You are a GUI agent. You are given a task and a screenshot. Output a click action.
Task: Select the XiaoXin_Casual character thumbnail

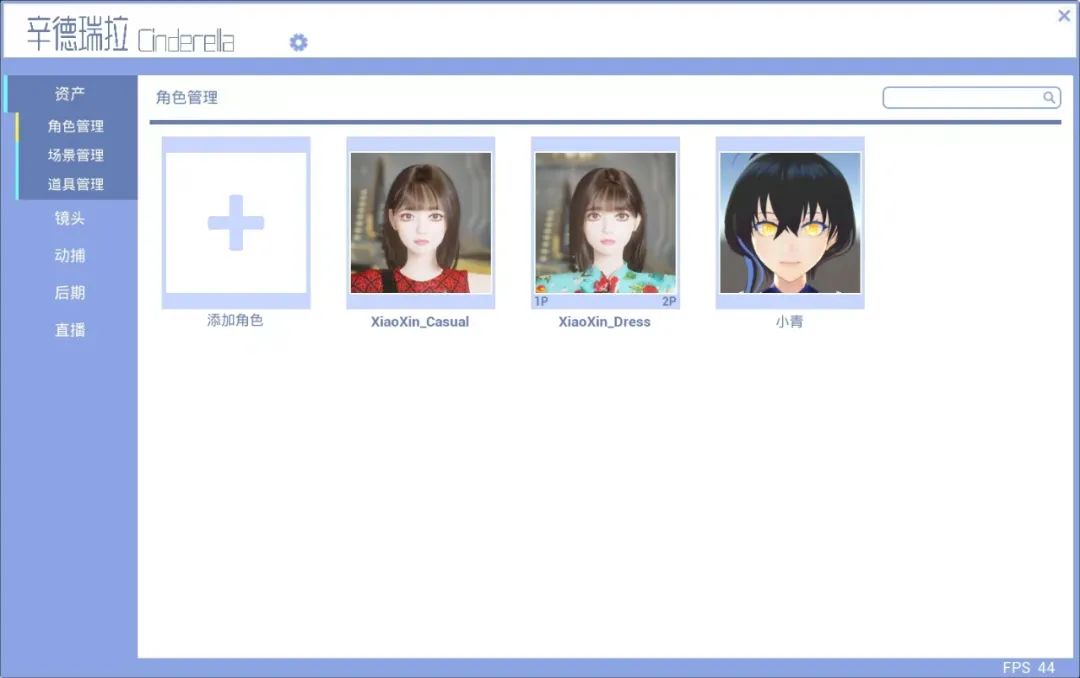tap(421, 223)
